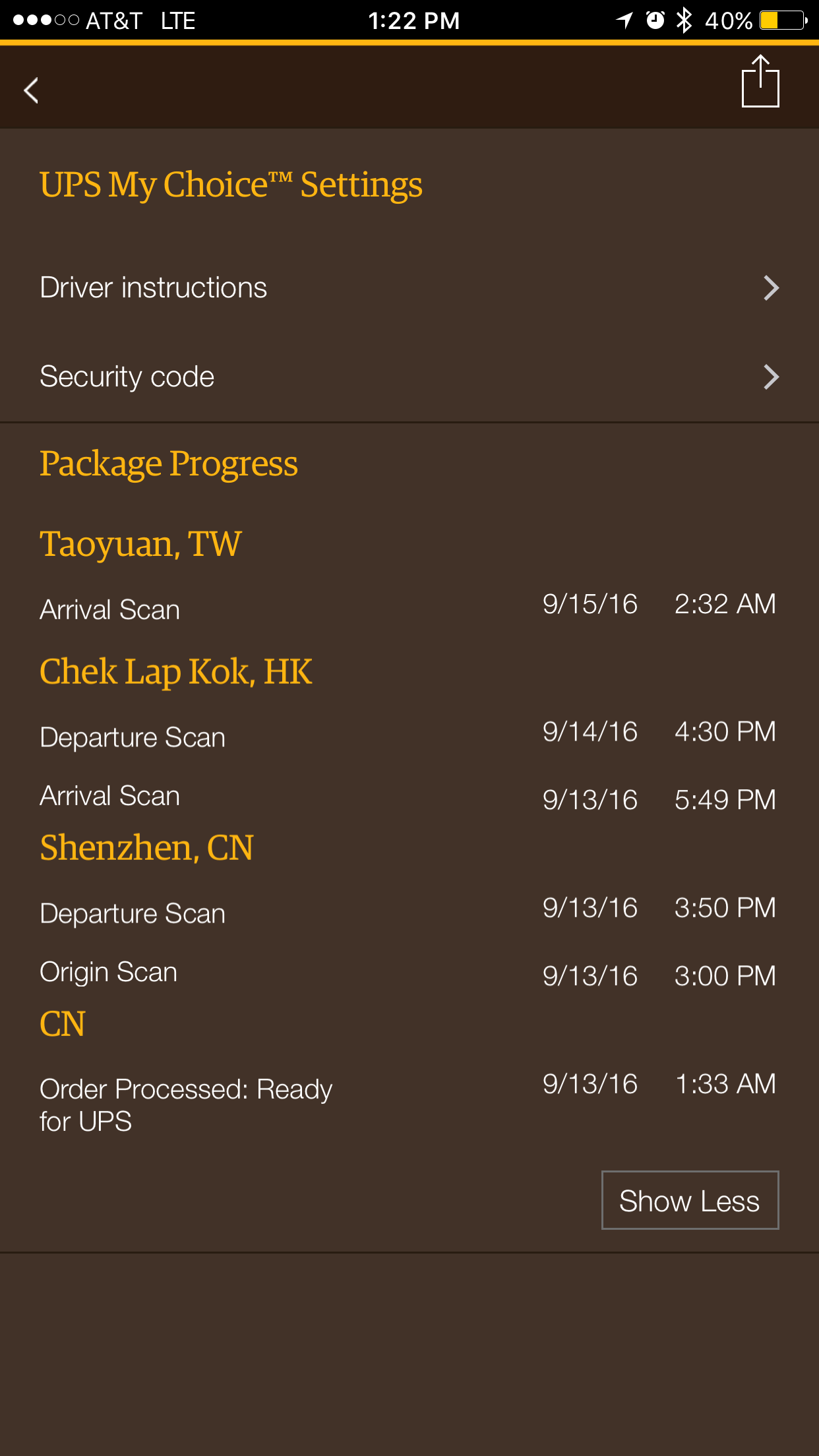Image resolution: width=819 pixels, height=1456 pixels.
Task: Tap the Shenzhen, CN location heading
Action: coord(146,848)
